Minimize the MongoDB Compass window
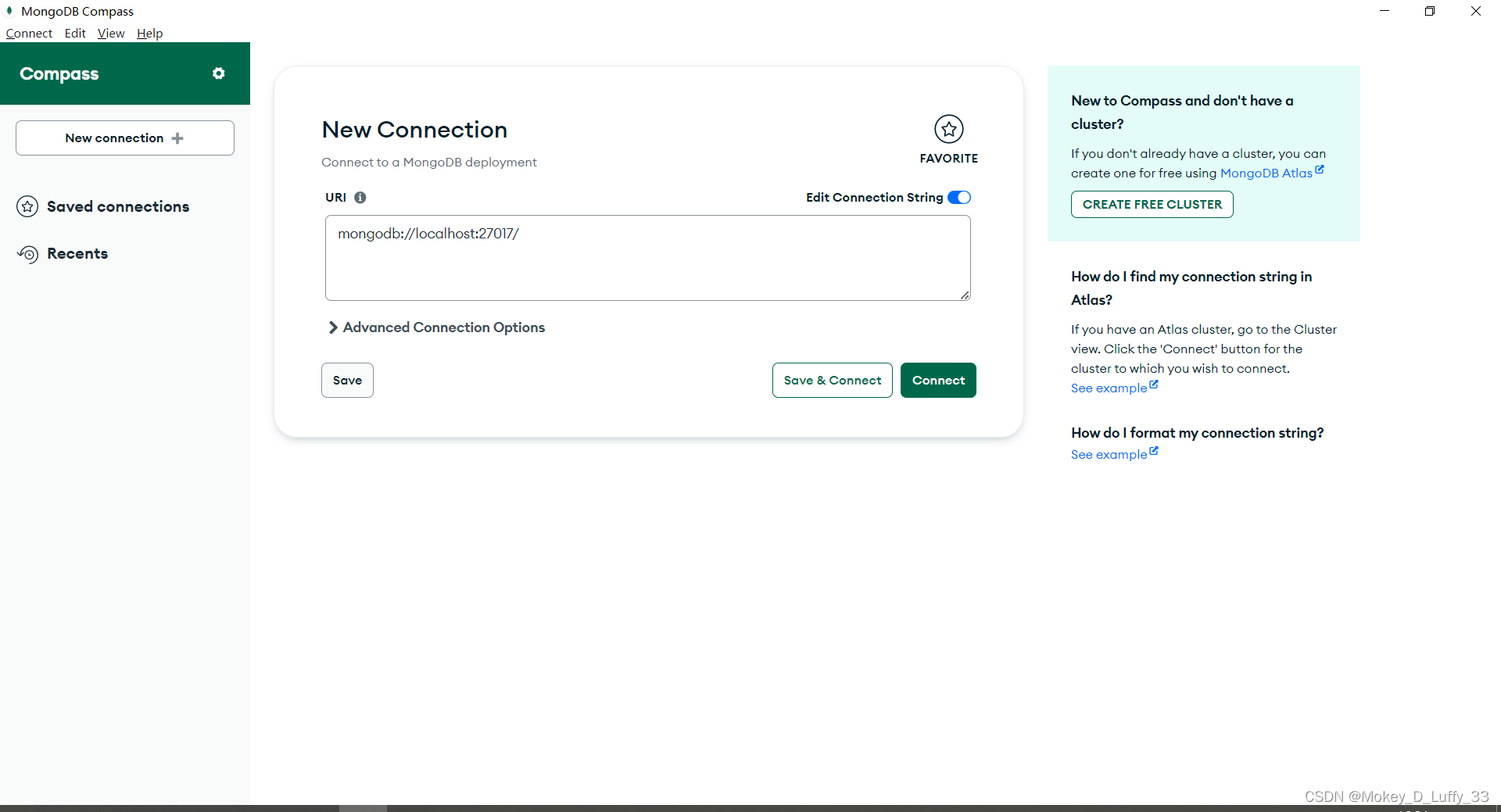 pos(1385,11)
